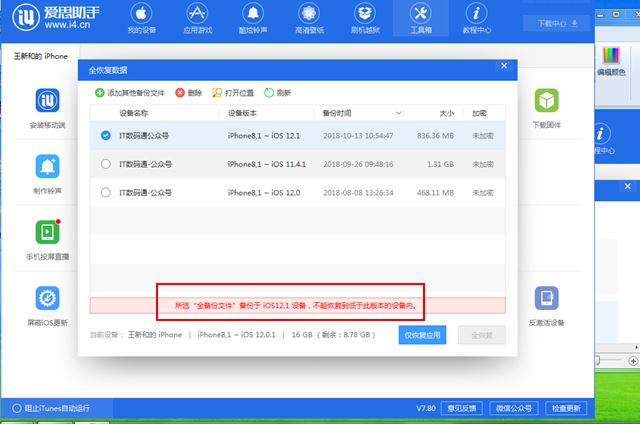
Task: Open the 高清壁纸 wallpapers section
Action: pos(309,18)
